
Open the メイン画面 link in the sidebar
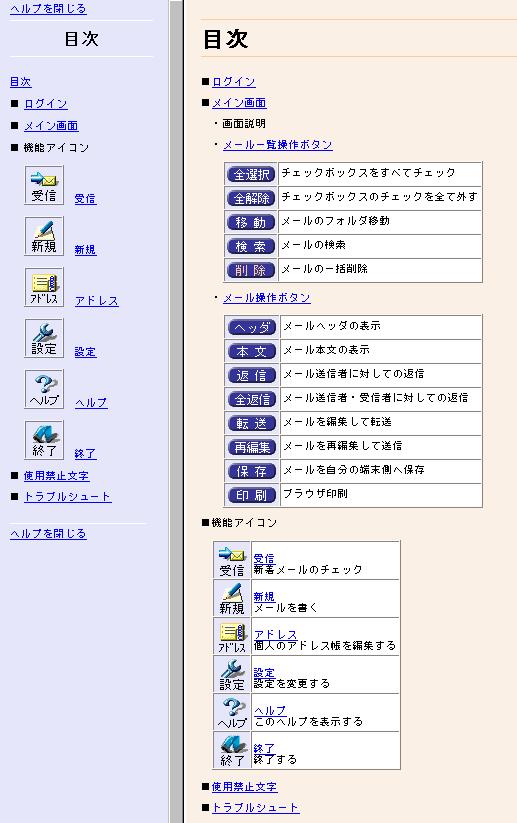click(x=51, y=126)
